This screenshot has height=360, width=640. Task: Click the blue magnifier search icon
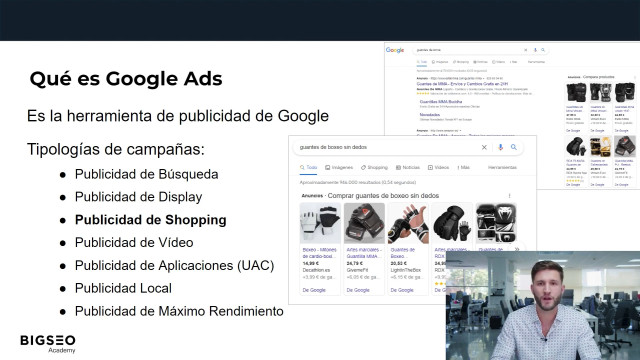click(514, 147)
